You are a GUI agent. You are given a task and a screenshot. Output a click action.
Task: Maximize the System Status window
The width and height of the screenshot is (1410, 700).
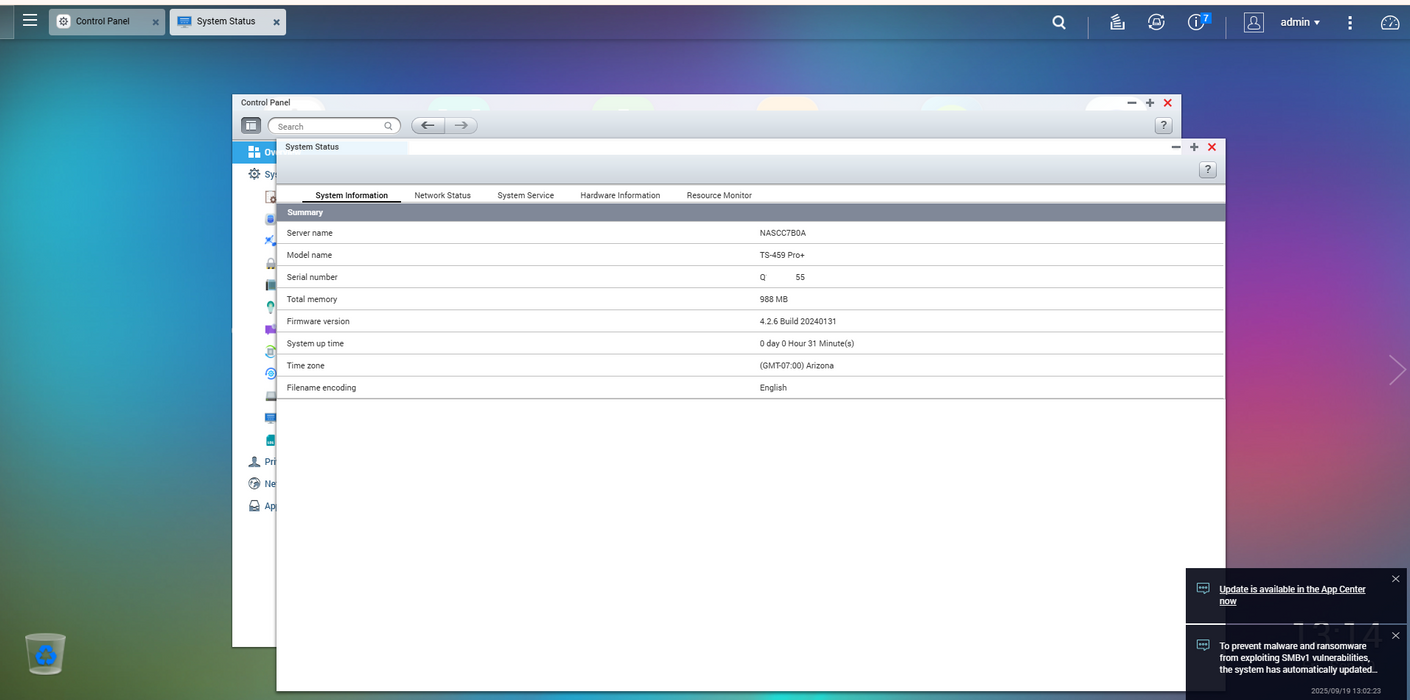tap(1194, 147)
